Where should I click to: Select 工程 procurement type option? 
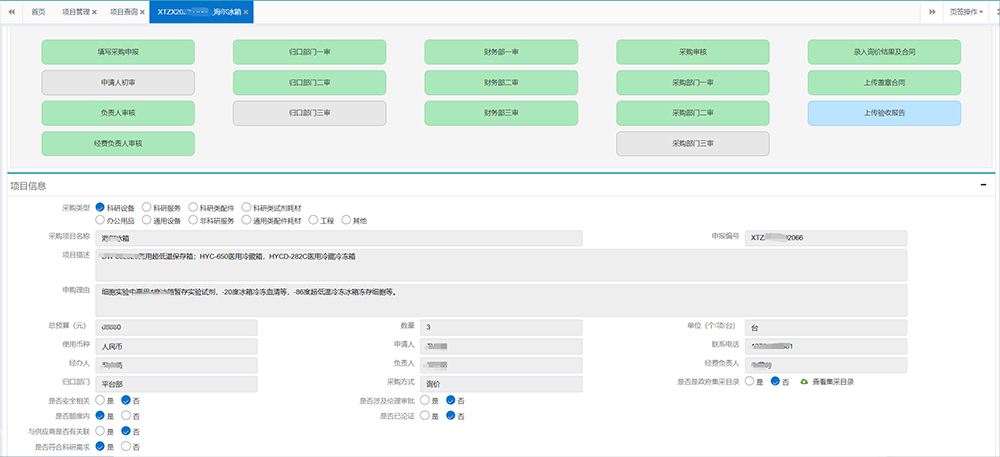tap(314, 220)
